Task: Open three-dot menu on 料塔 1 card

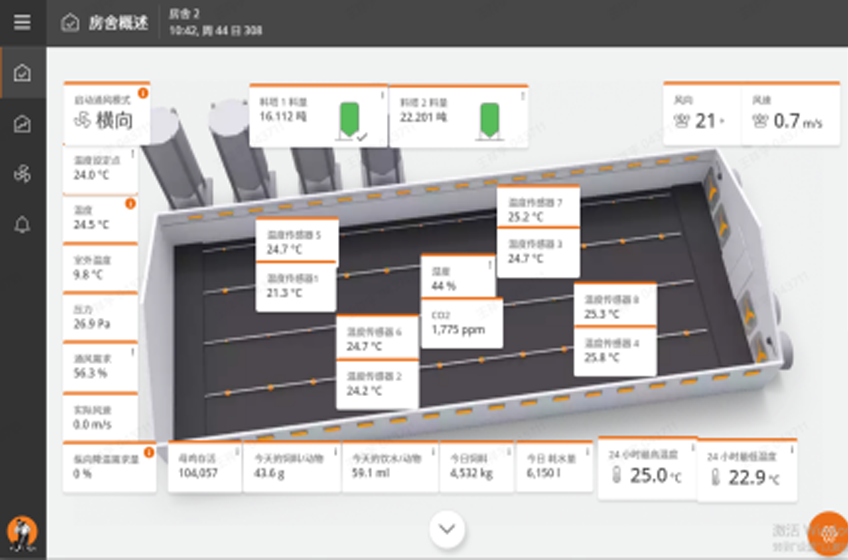Action: [381, 96]
